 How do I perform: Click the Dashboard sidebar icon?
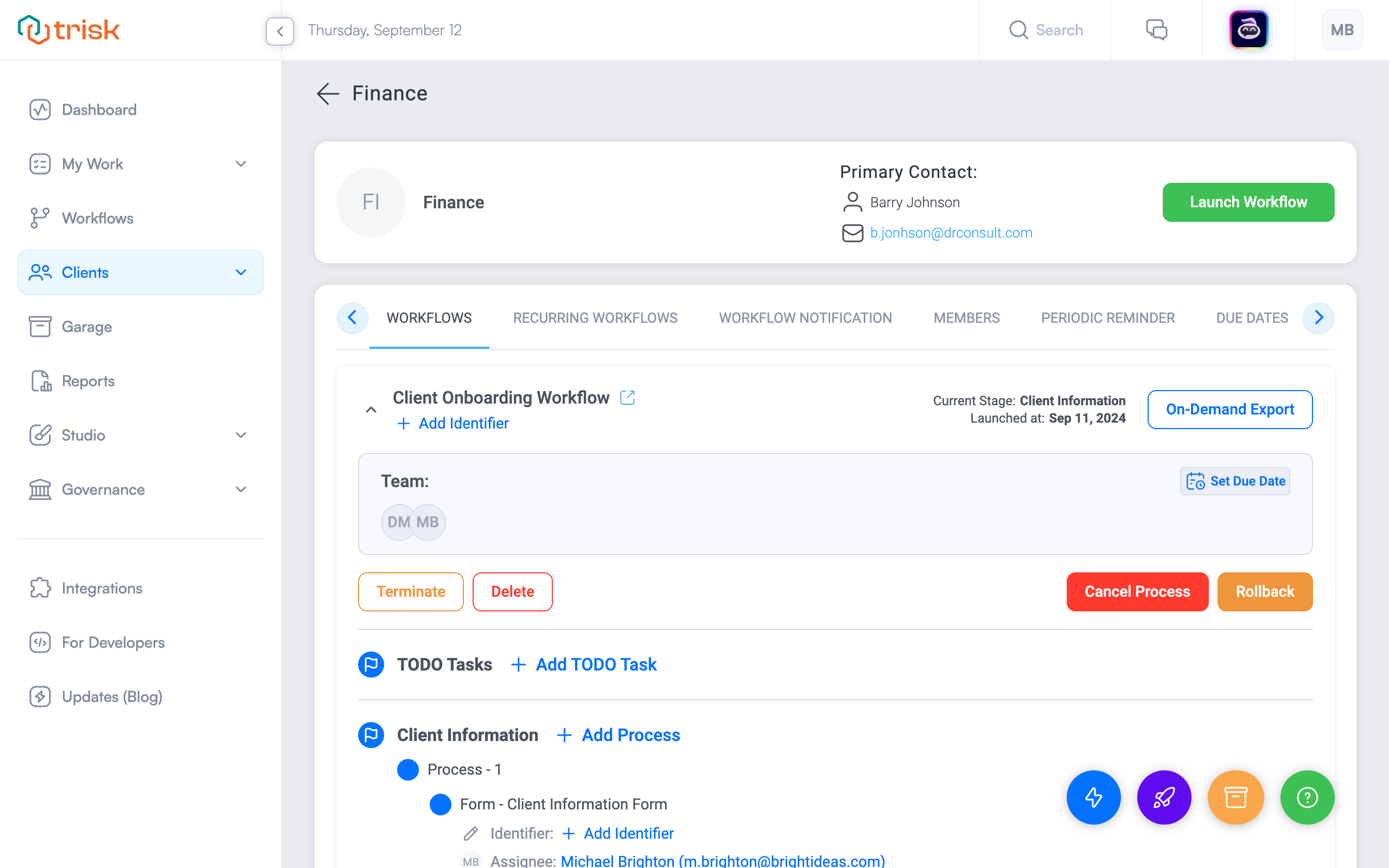pos(40,109)
